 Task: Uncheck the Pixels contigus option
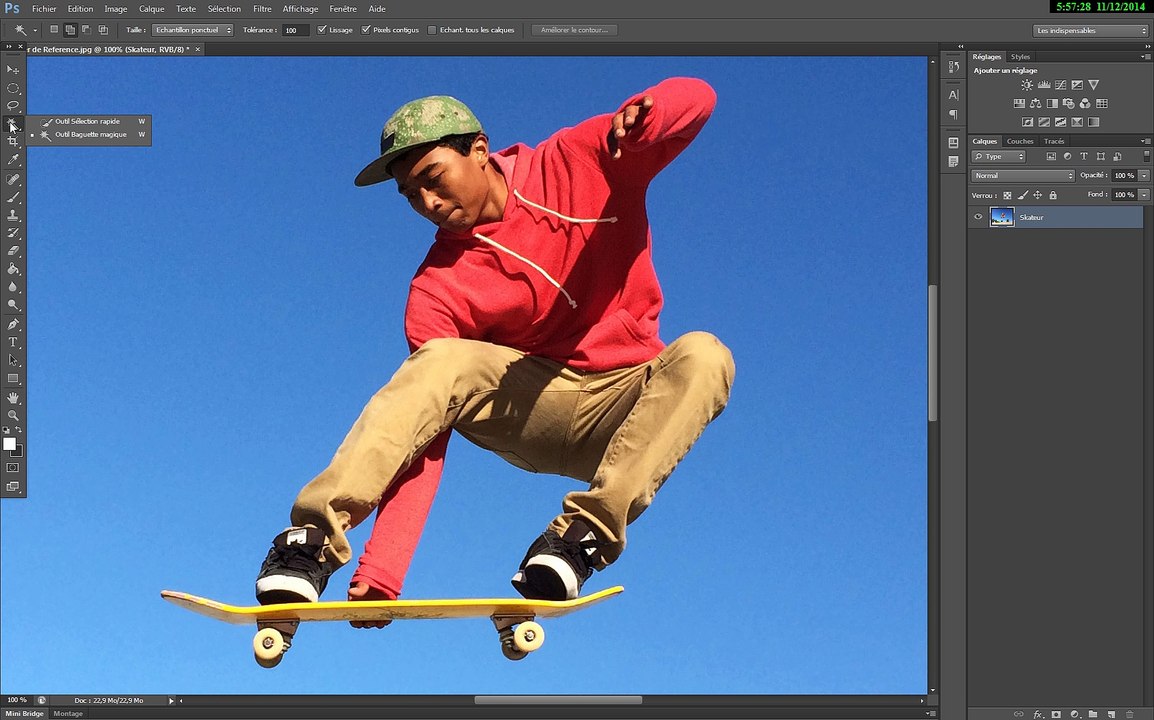pos(366,30)
